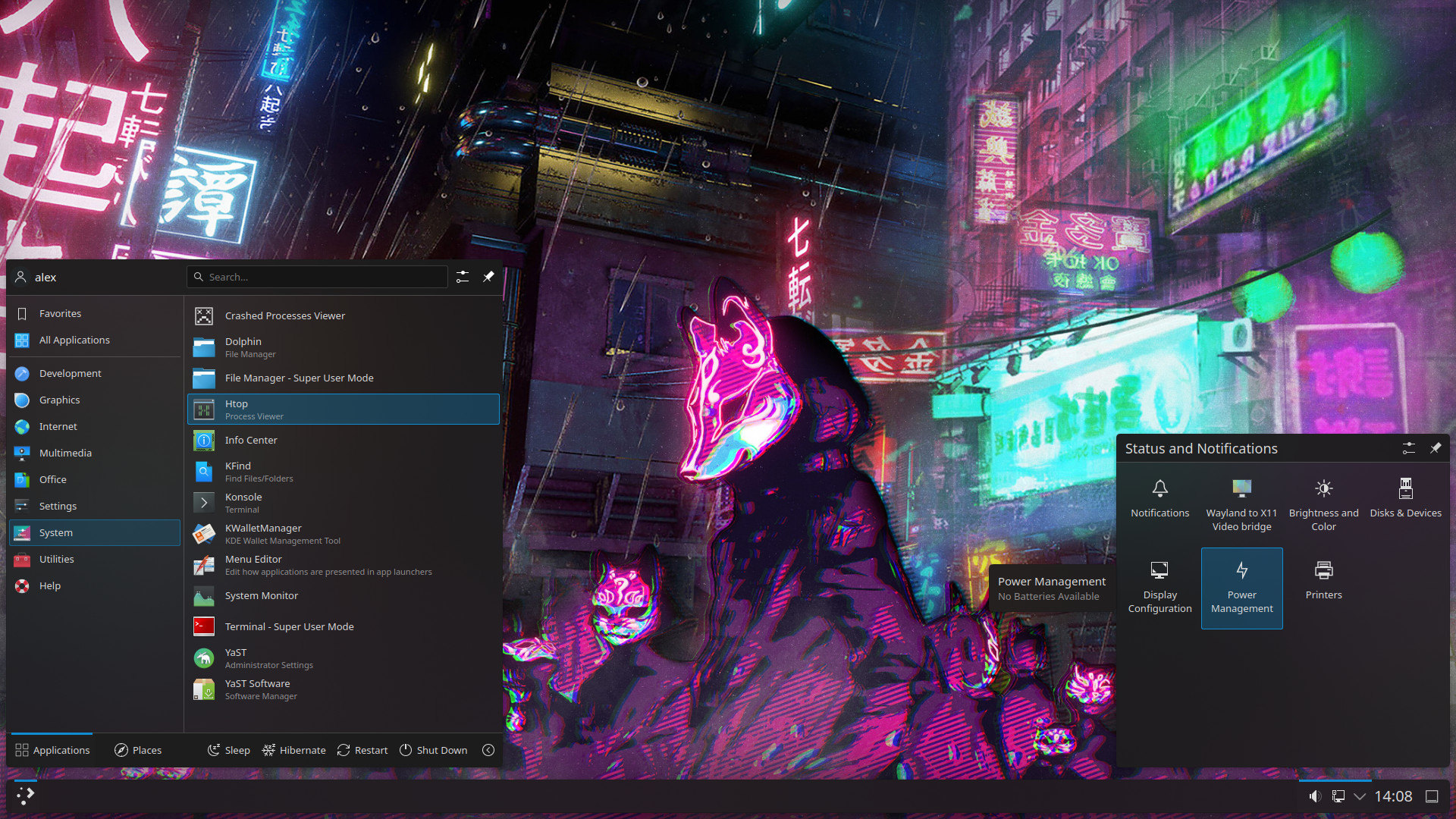1456x819 pixels.
Task: Click the application launcher icon in taskbar
Action: click(x=25, y=795)
